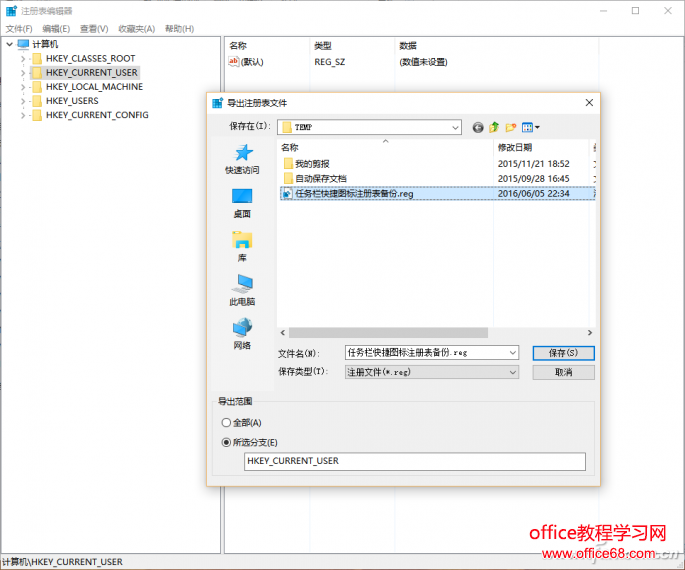Expand HKEY_CLASSES_ROOT tree node
685x570 pixels.
coord(23,59)
